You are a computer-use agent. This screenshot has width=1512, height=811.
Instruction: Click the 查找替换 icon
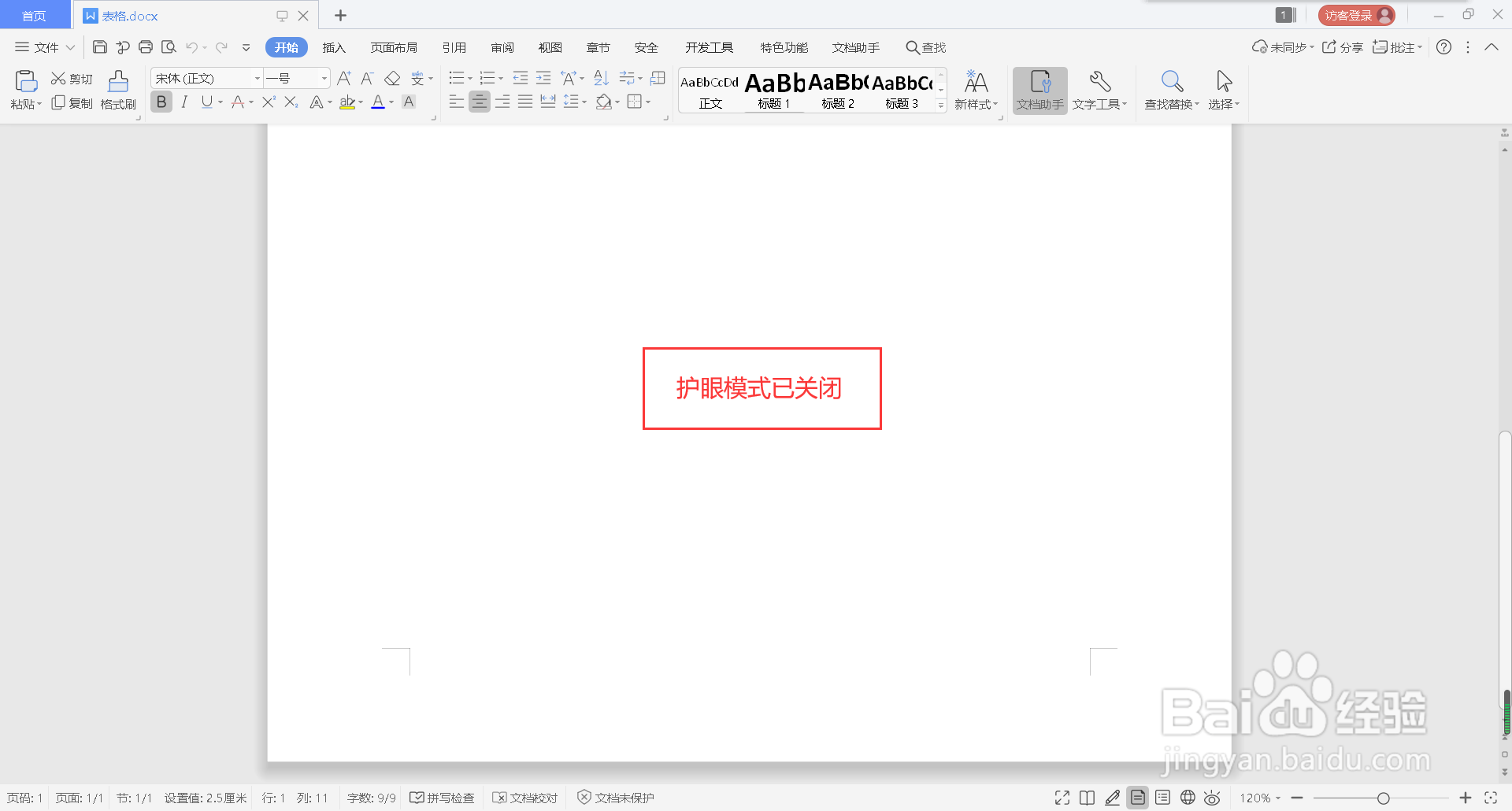pos(1171,89)
